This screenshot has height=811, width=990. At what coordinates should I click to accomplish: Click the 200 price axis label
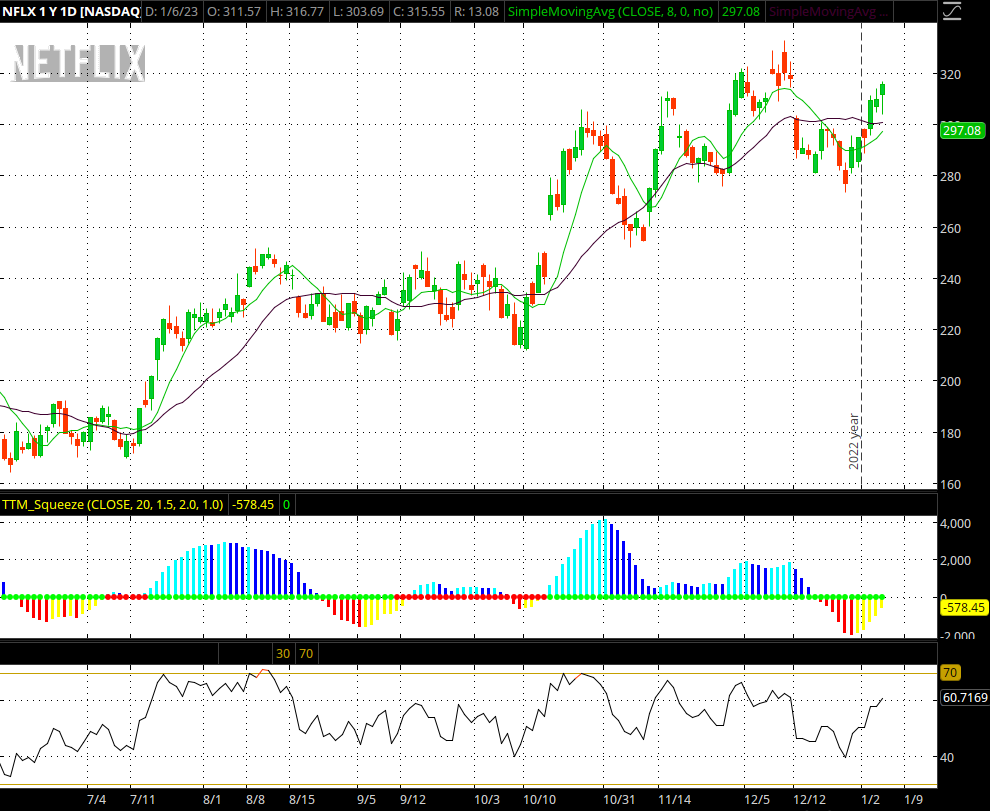[x=950, y=381]
